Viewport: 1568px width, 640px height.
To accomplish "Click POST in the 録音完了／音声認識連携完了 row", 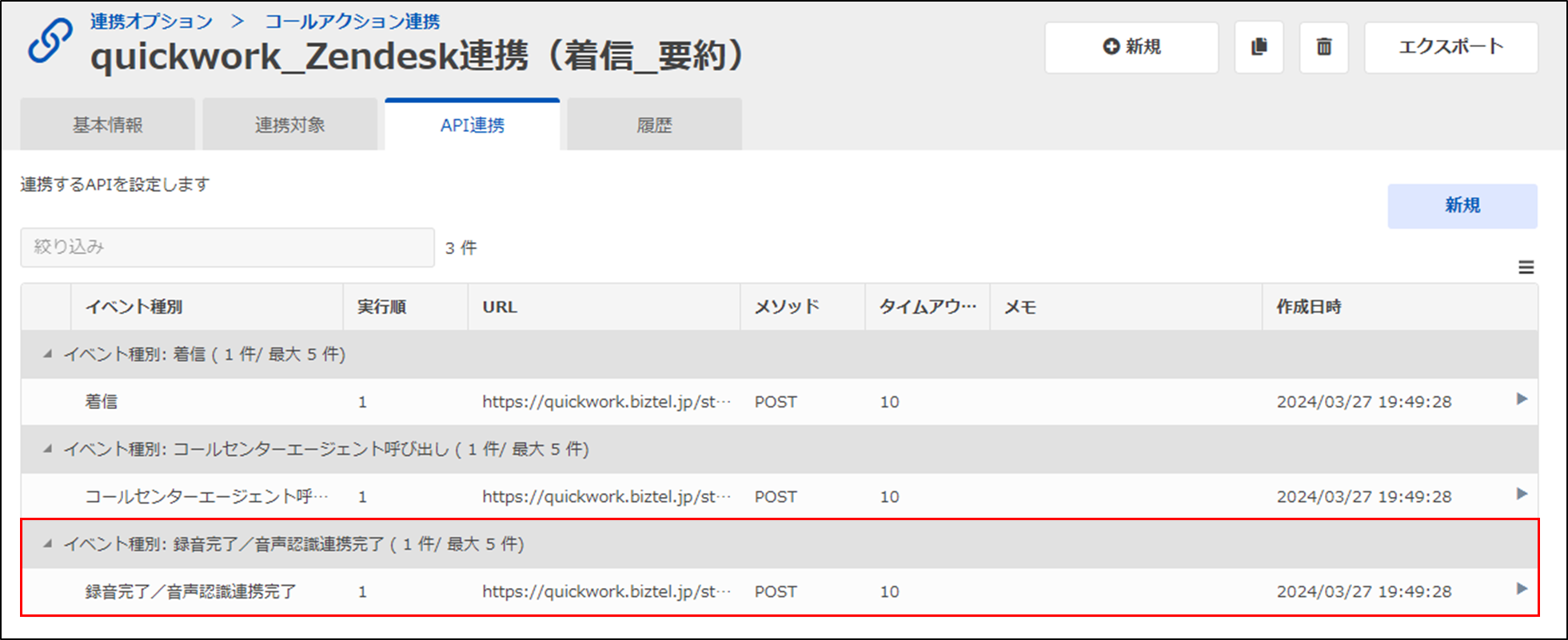I will pyautogui.click(x=776, y=592).
